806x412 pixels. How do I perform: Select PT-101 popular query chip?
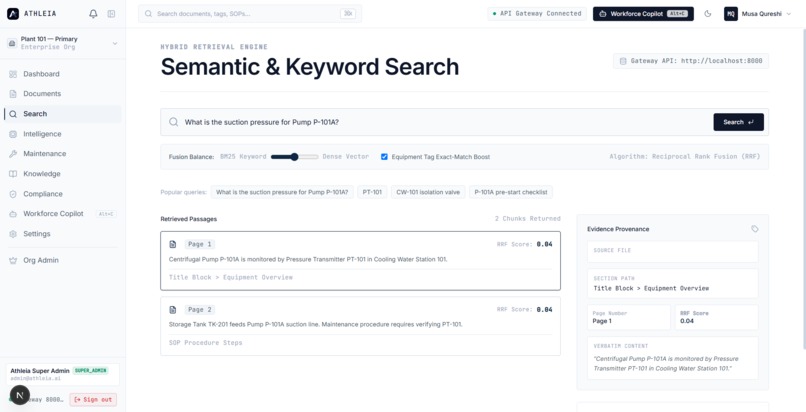[x=372, y=192]
